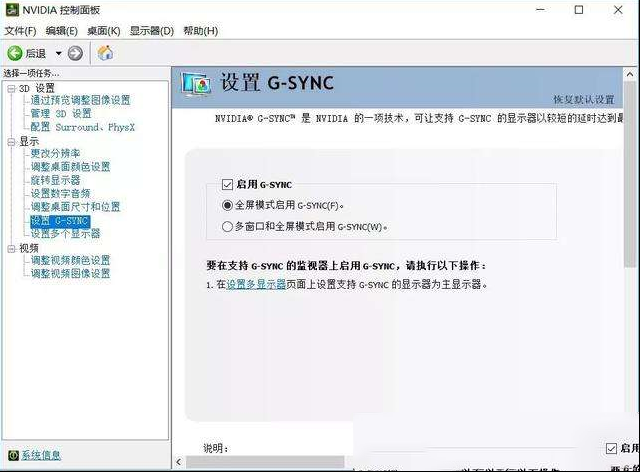This screenshot has width=640, height=472.
Task: Click the 3D 设置 category label
Action: 37,88
